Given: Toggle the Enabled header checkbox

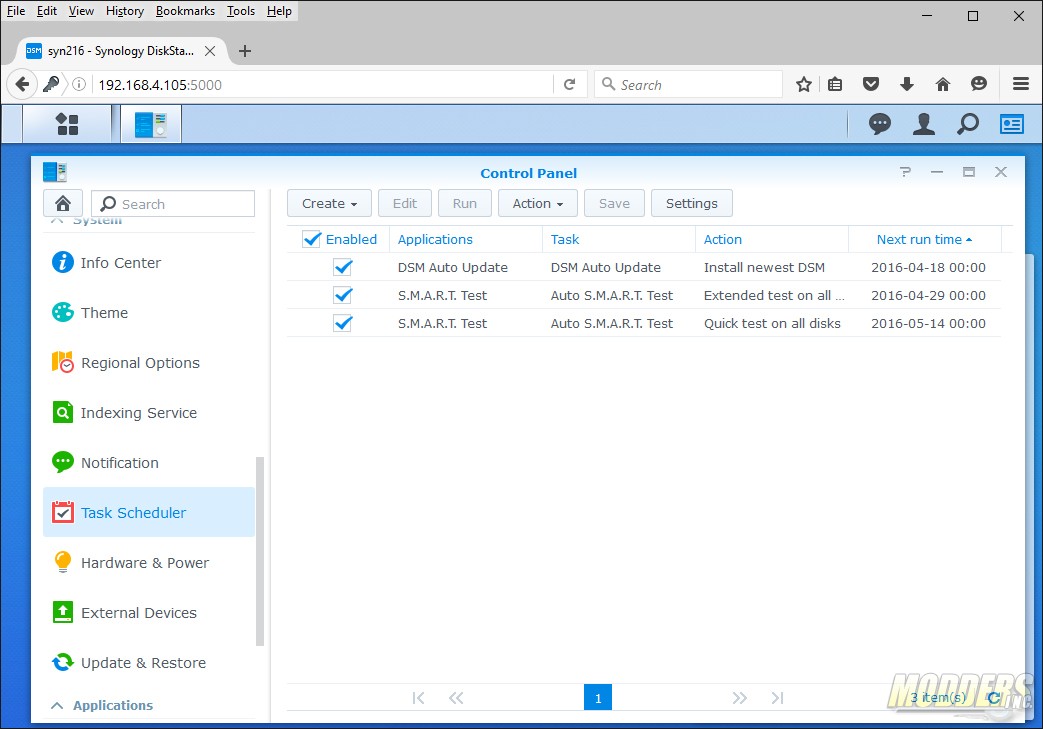Looking at the screenshot, I should [311, 239].
